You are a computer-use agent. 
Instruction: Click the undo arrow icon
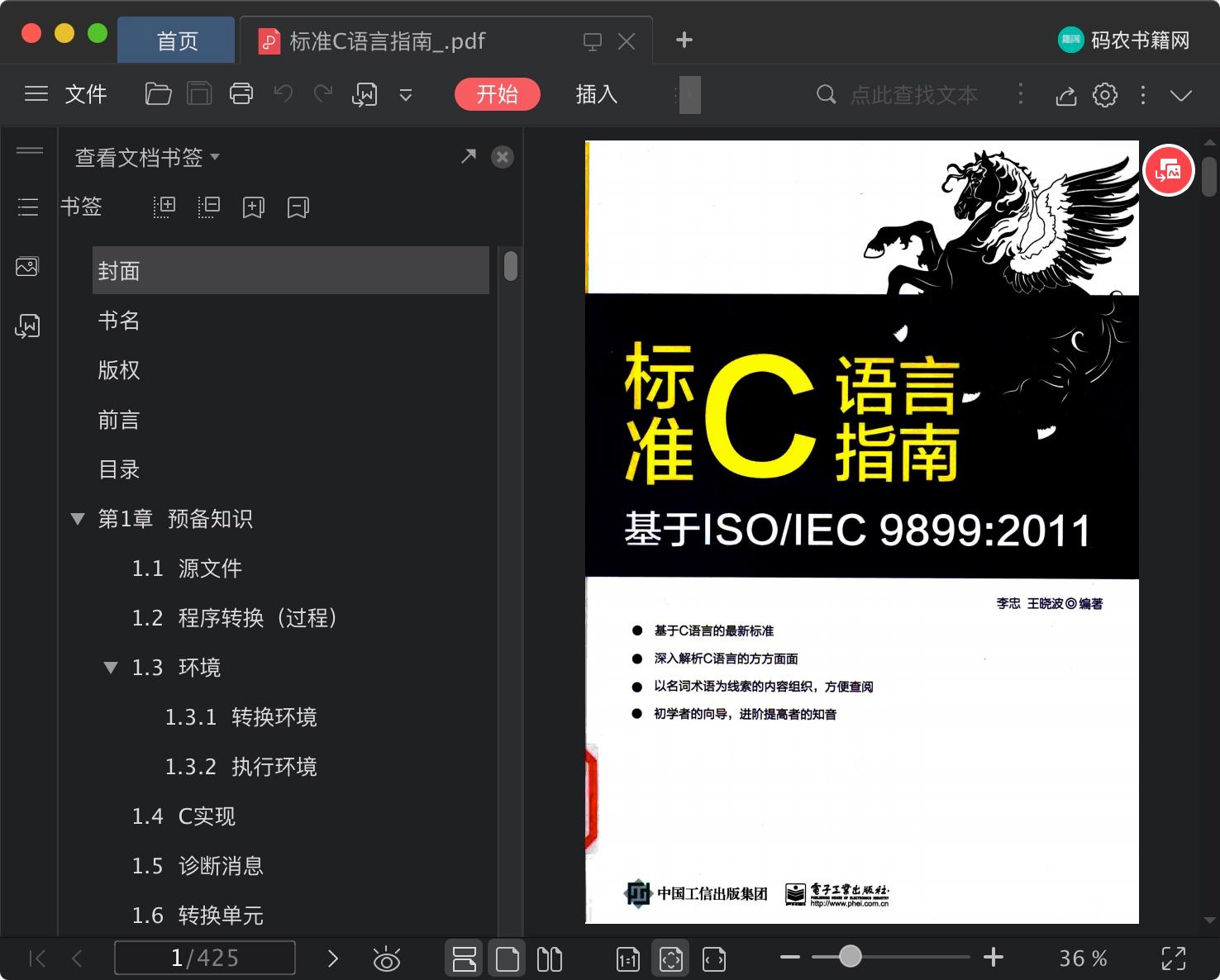[284, 93]
